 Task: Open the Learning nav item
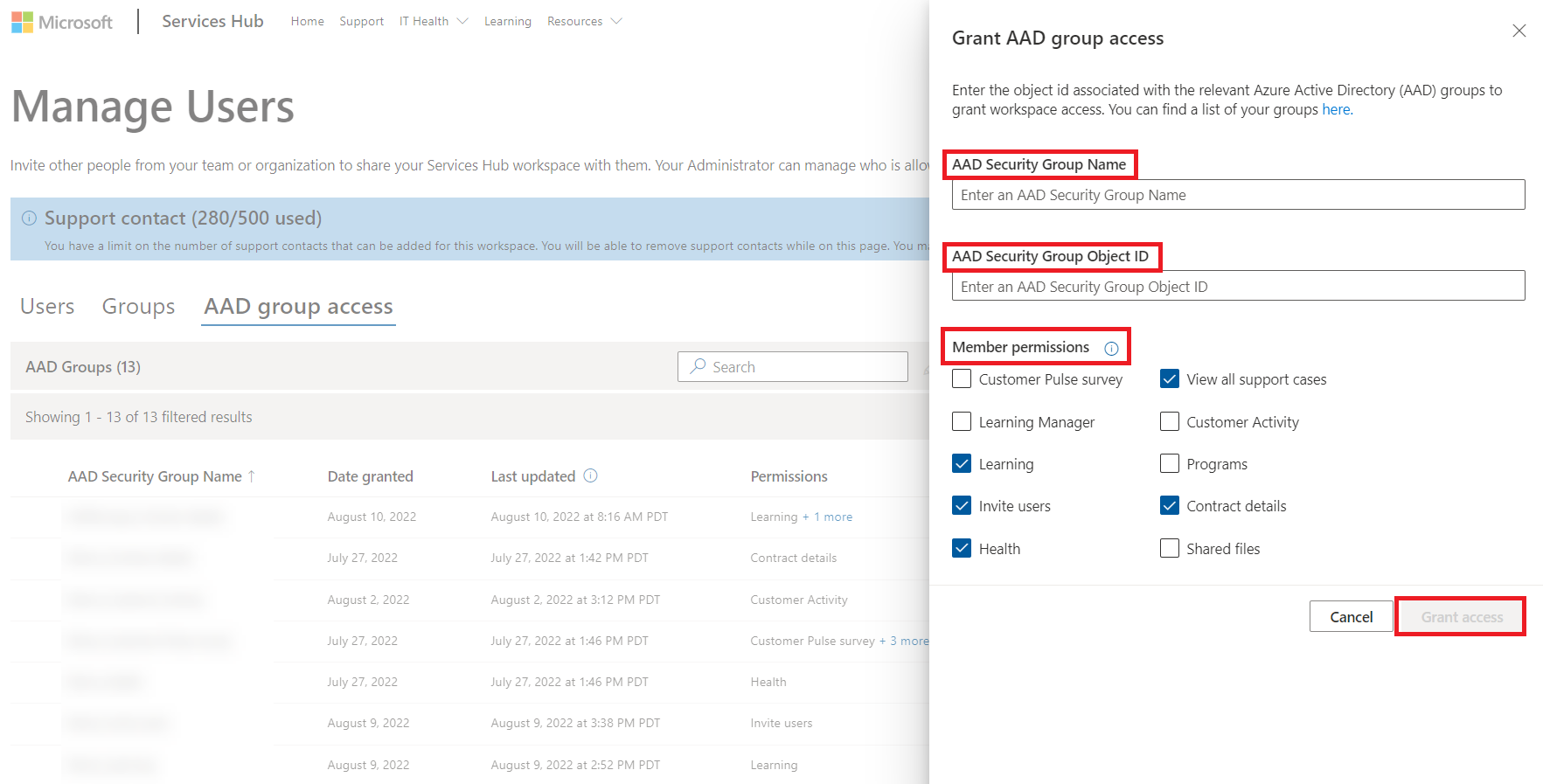[508, 21]
